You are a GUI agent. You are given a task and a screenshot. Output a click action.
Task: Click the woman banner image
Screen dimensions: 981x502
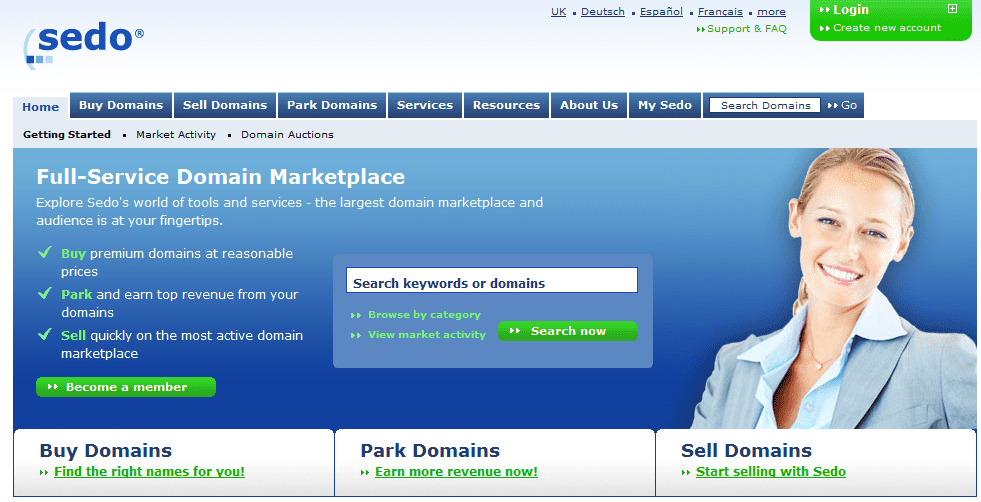(832, 288)
